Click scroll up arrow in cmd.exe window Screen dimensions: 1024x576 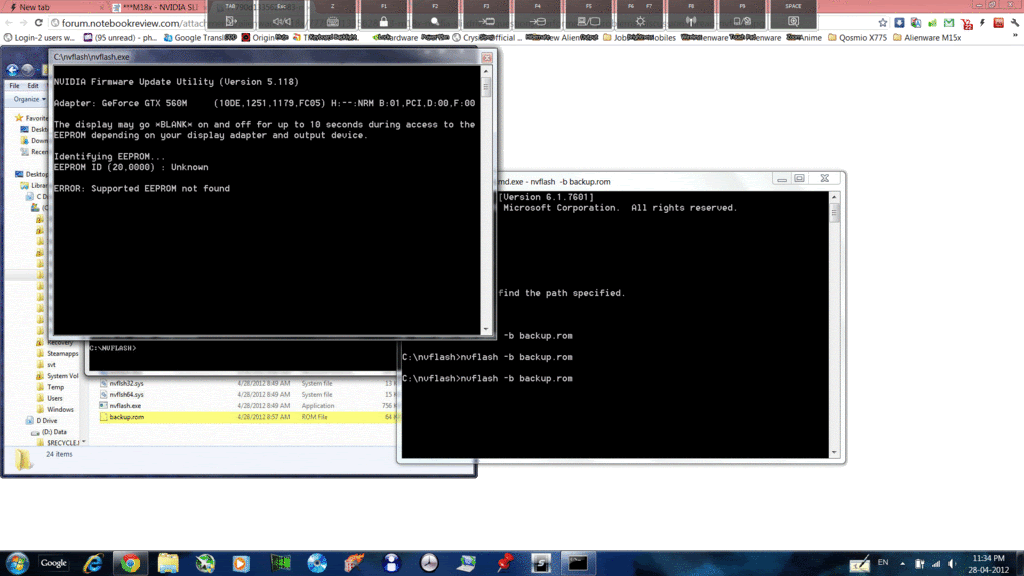(x=834, y=197)
